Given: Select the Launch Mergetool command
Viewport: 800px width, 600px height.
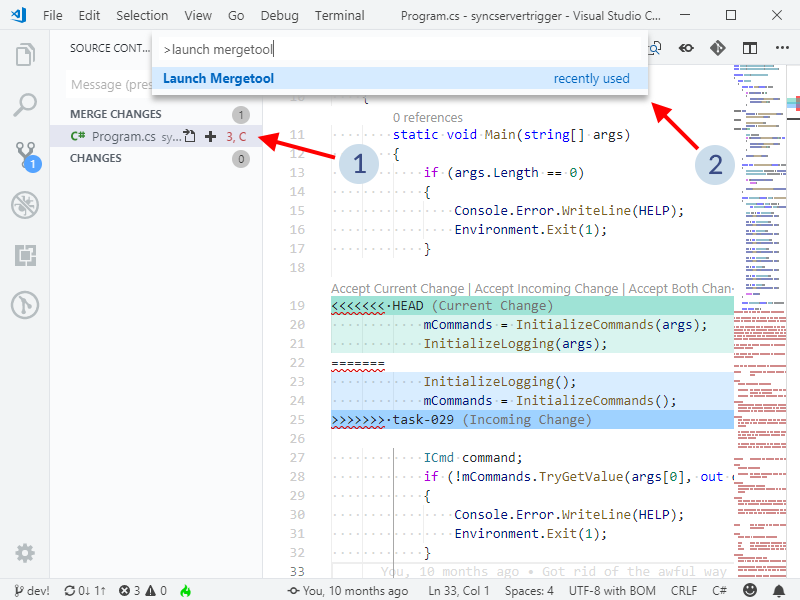Looking at the screenshot, I should click(x=400, y=79).
